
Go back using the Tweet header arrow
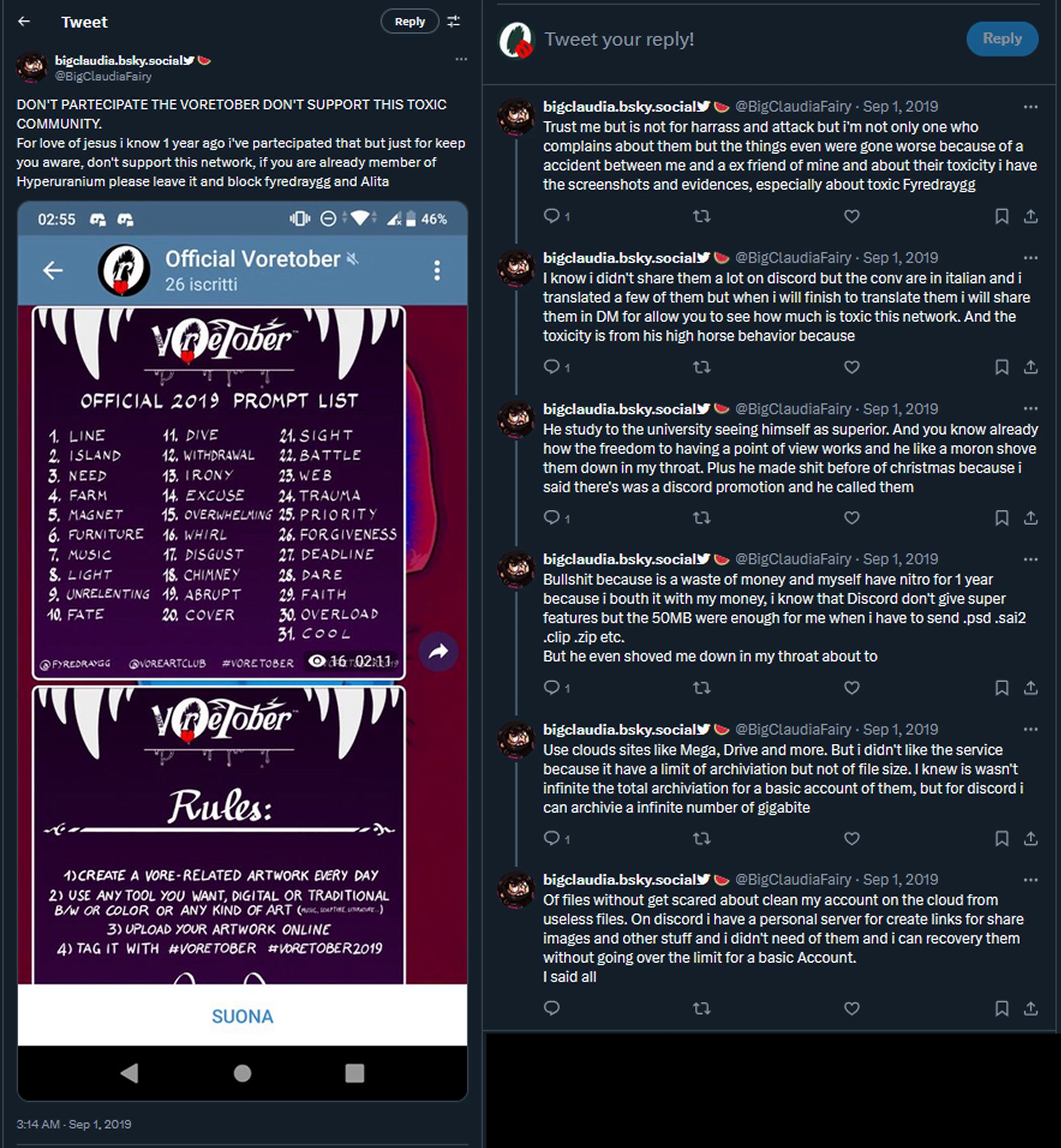click(24, 22)
